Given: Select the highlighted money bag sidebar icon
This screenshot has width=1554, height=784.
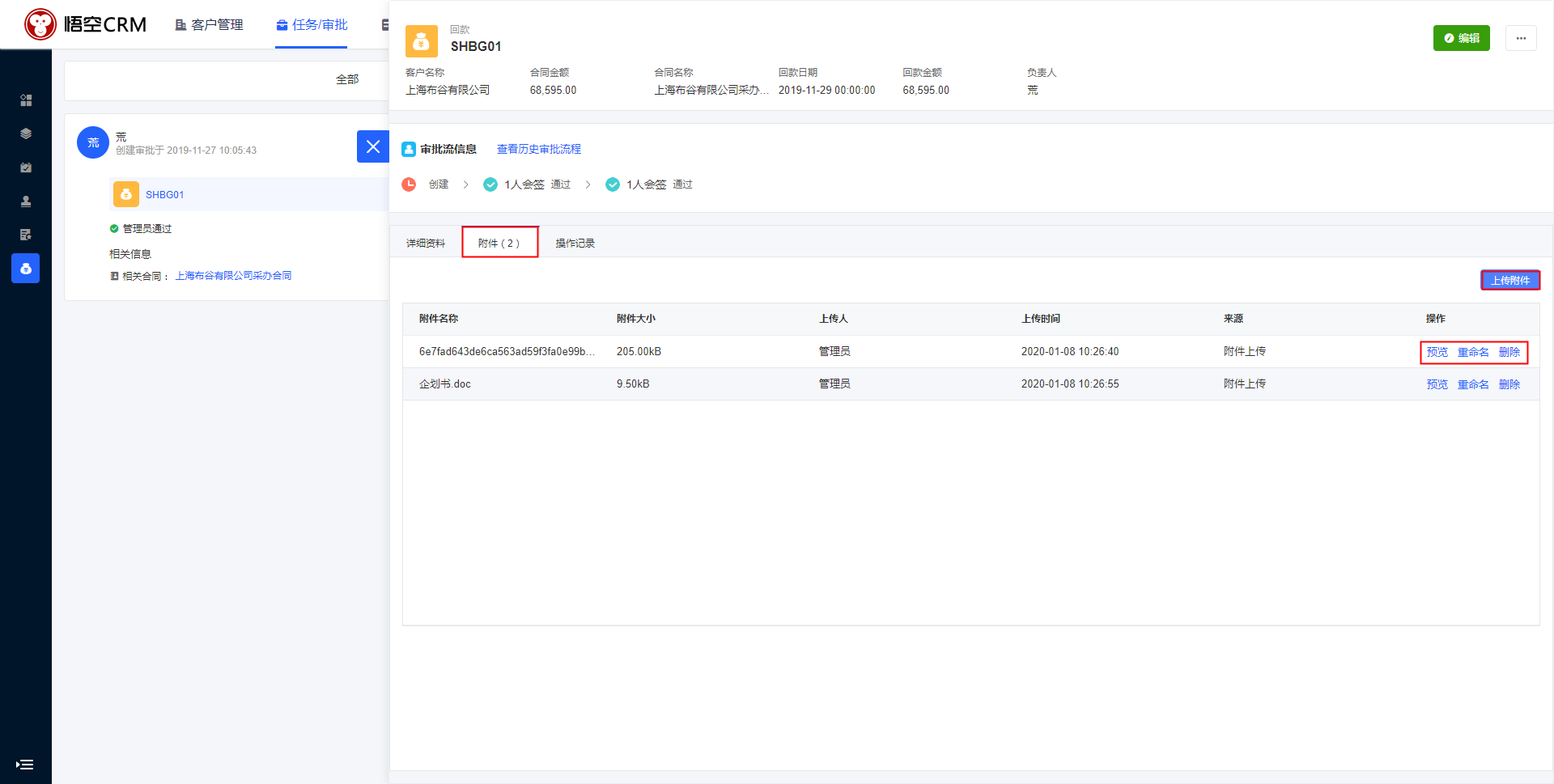Looking at the screenshot, I should click(26, 269).
